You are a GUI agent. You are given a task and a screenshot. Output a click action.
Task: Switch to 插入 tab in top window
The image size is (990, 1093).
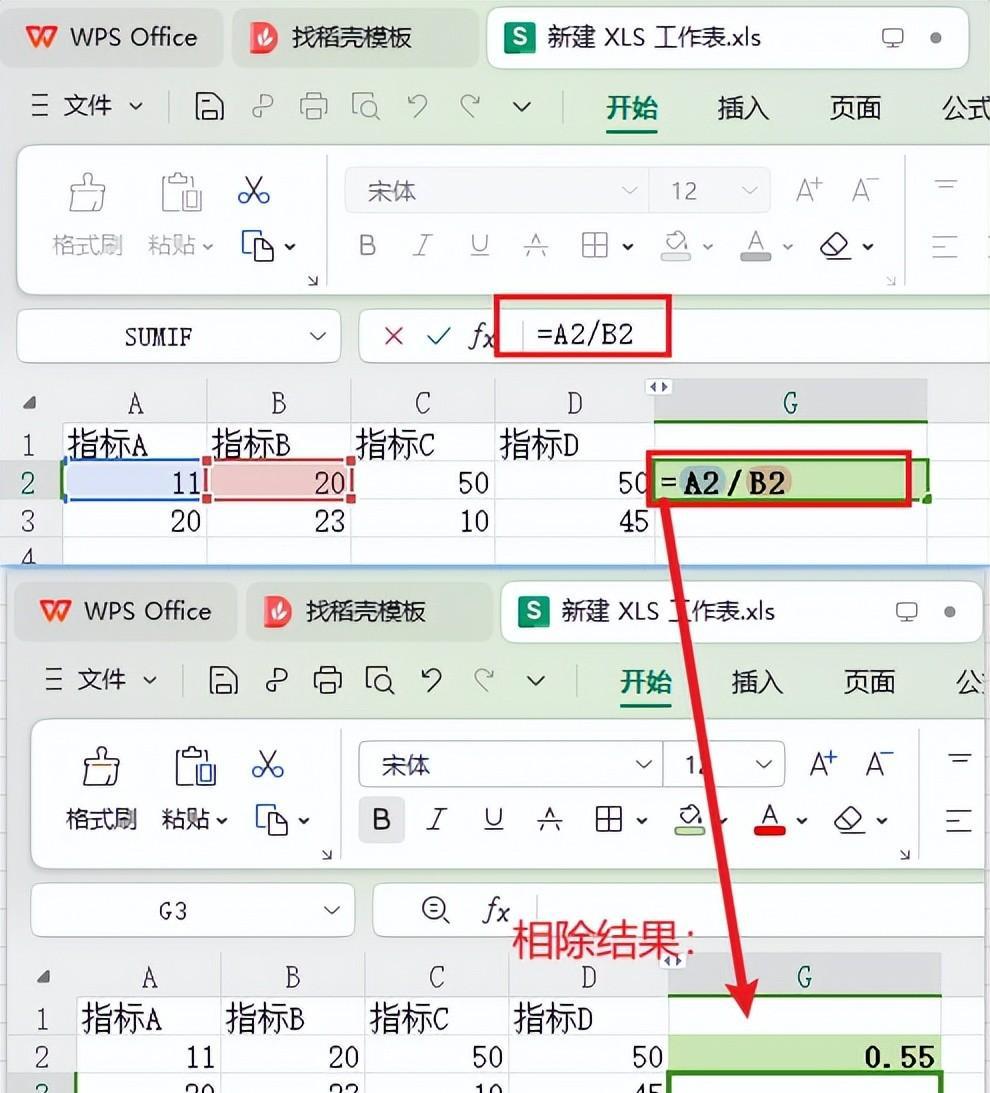click(742, 108)
